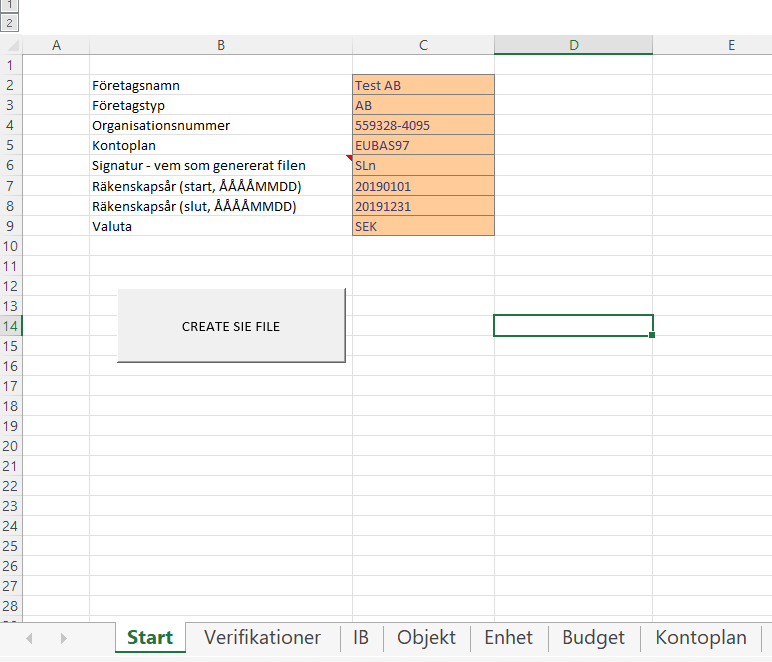Click the signature cell containing SLn
The width and height of the screenshot is (772, 662).
pos(423,166)
